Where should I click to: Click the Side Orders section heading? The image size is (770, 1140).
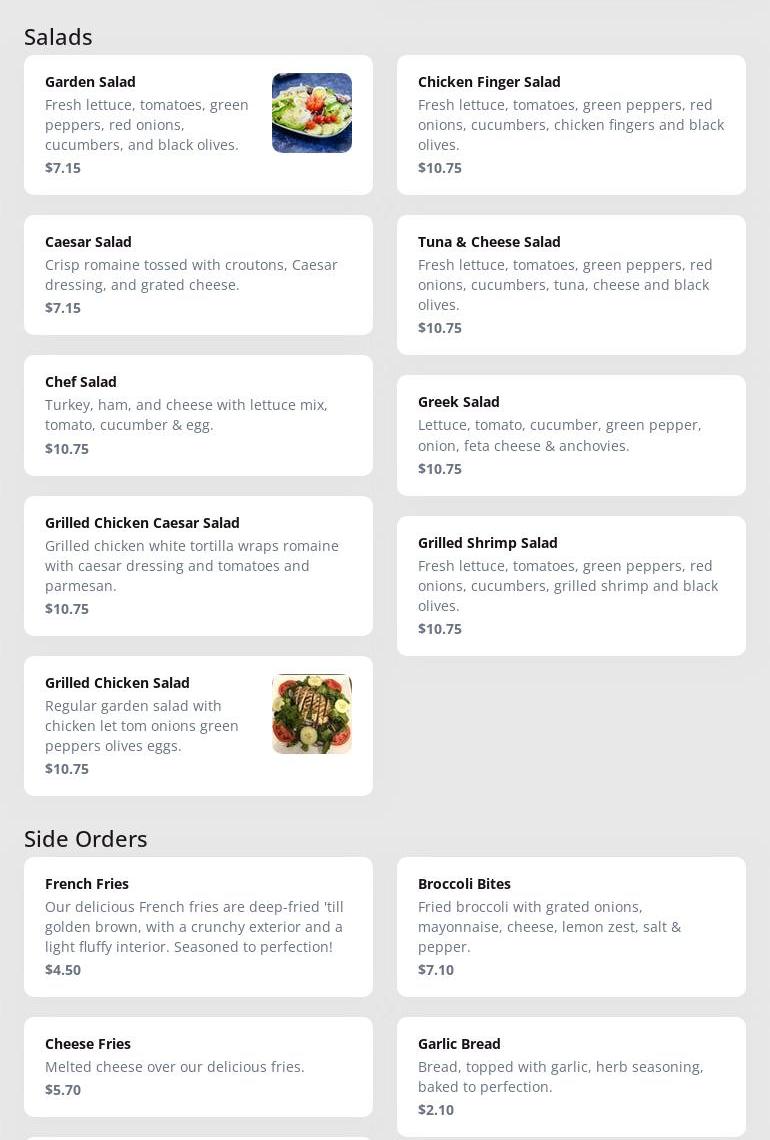86,839
